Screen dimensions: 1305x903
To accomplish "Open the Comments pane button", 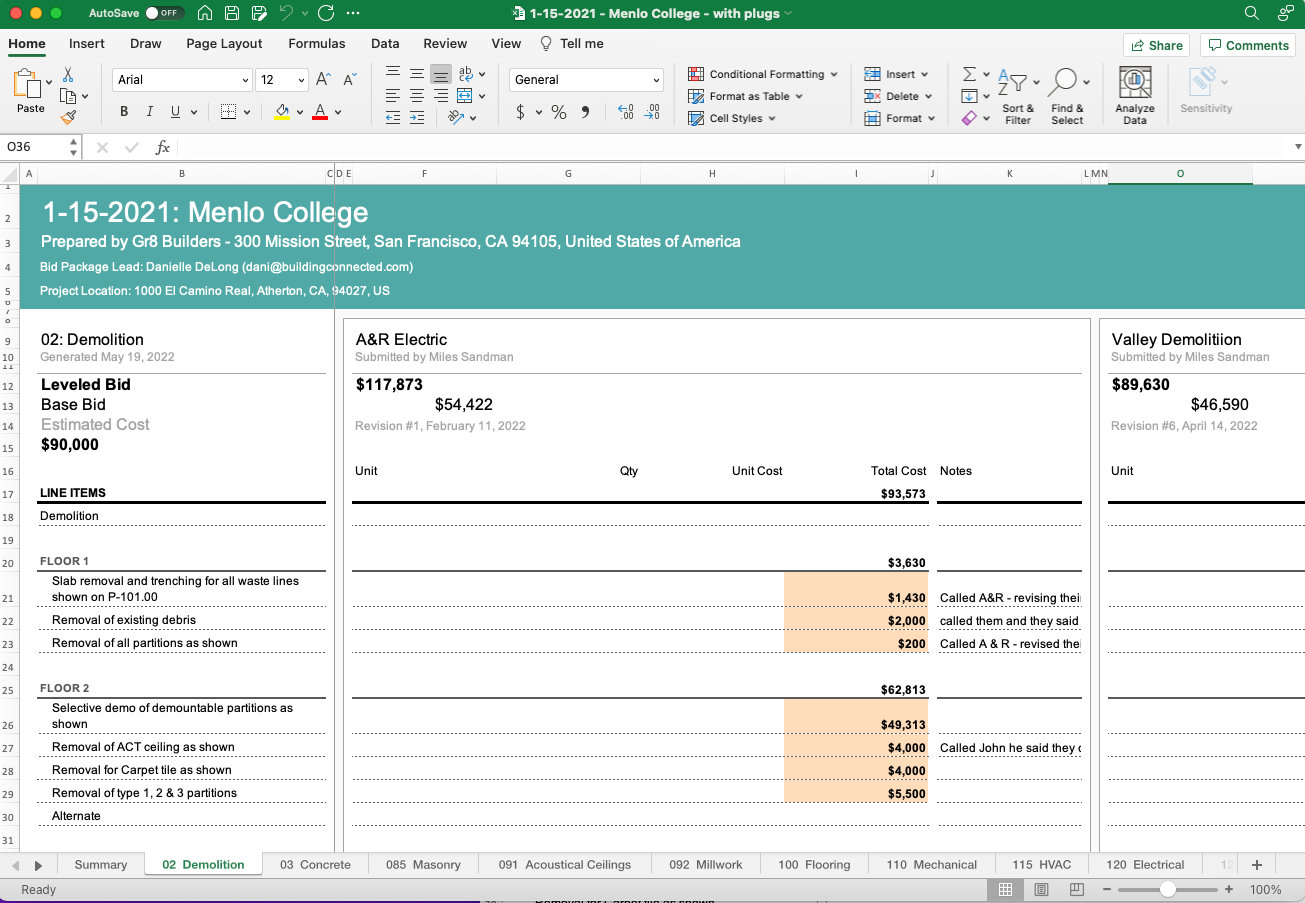I will tap(1248, 45).
